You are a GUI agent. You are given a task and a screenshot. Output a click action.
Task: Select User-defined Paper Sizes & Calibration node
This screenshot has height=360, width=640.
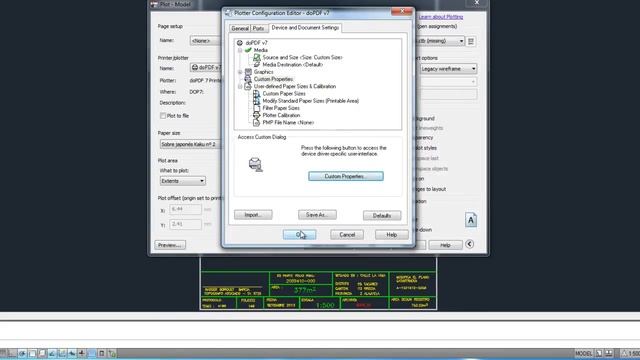(295, 87)
